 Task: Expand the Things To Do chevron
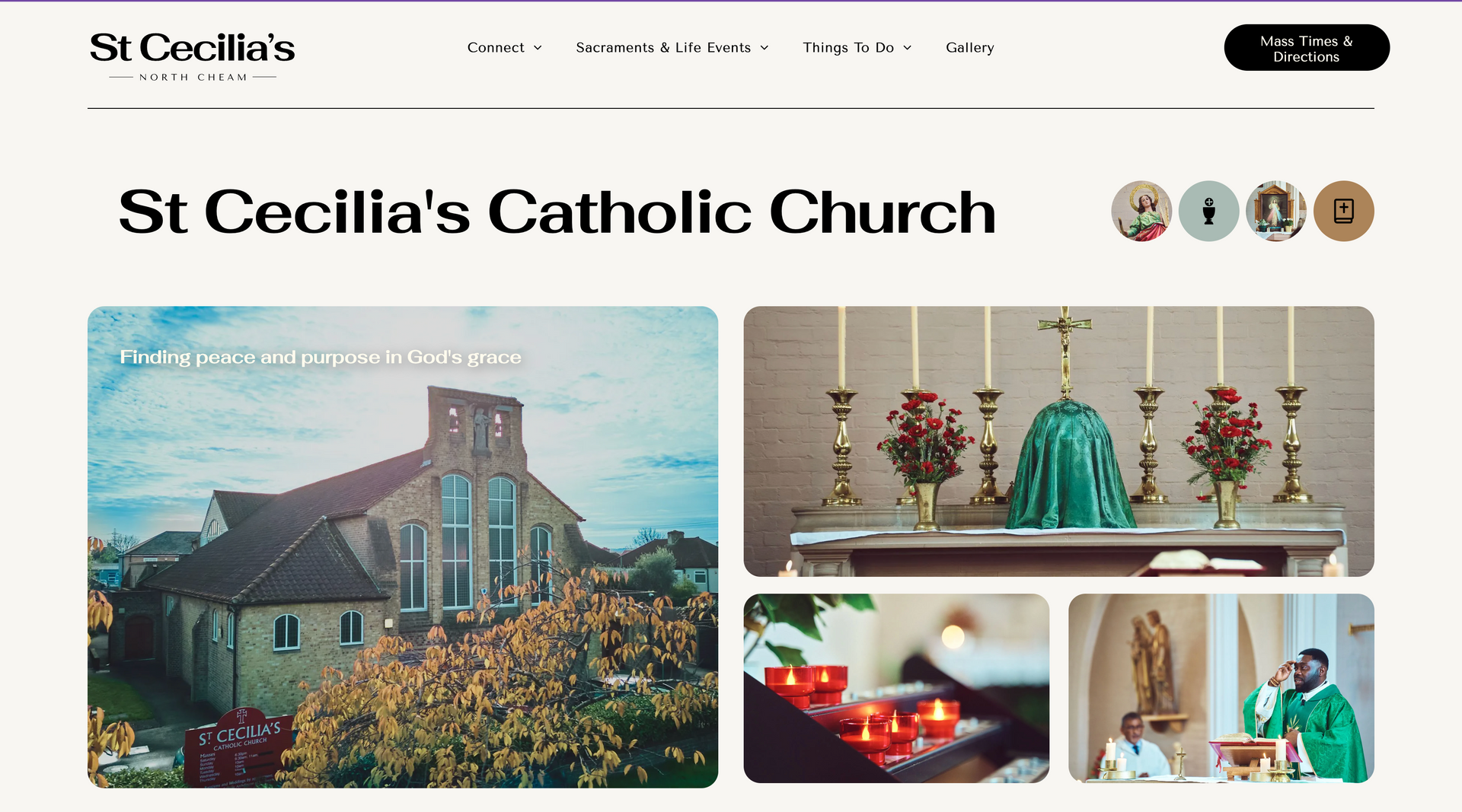(x=907, y=48)
